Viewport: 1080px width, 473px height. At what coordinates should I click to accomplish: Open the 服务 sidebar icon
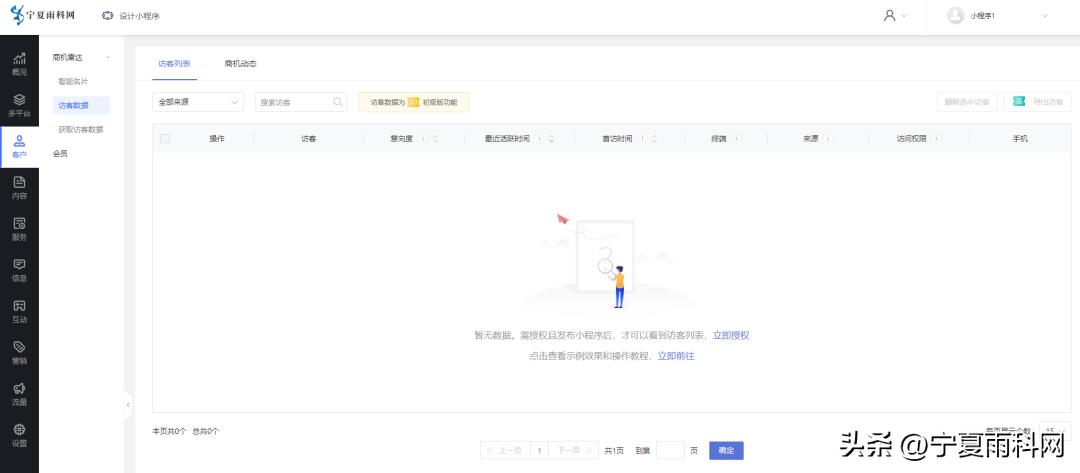[x=19, y=229]
